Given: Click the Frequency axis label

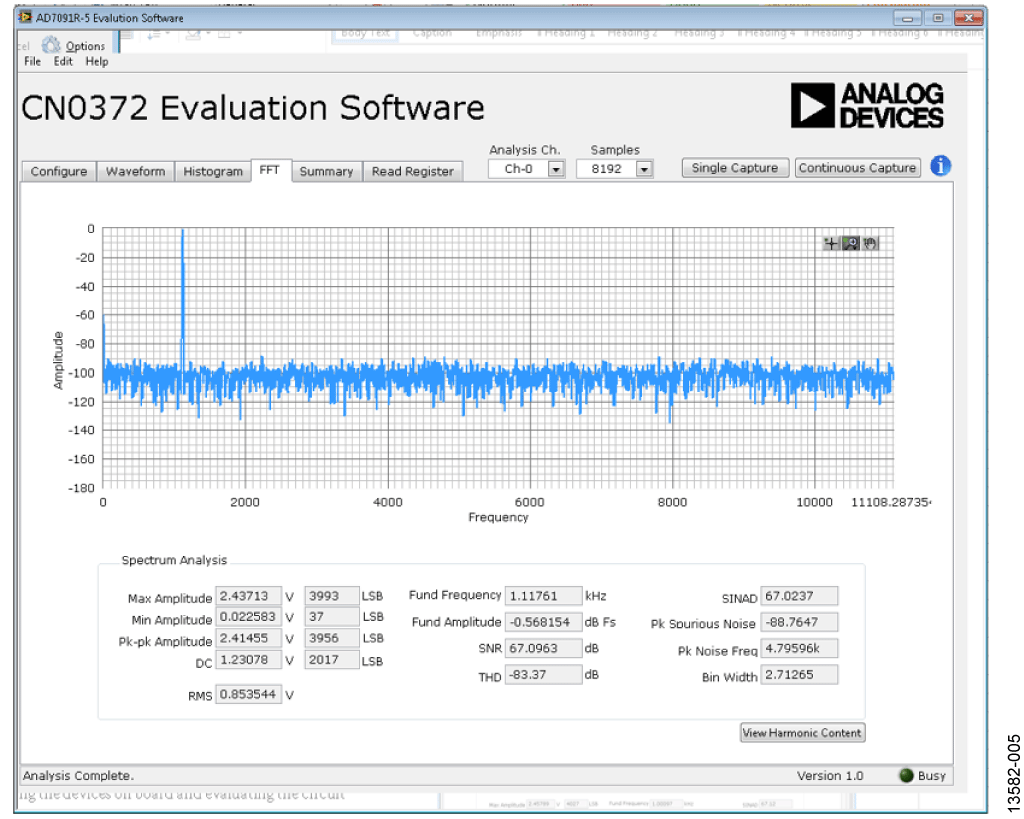Looking at the screenshot, I should click(498, 517).
